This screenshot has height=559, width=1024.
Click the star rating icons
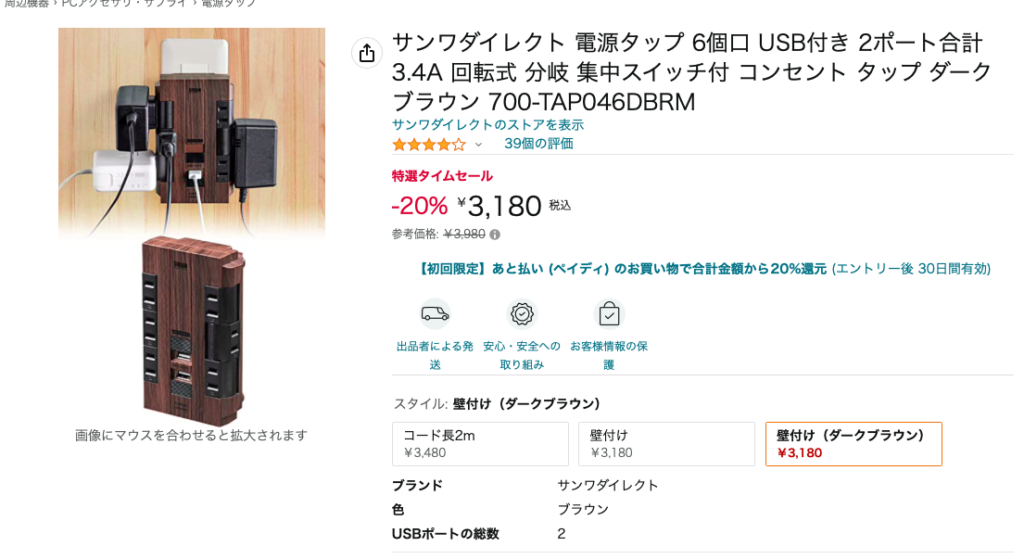click(x=429, y=144)
